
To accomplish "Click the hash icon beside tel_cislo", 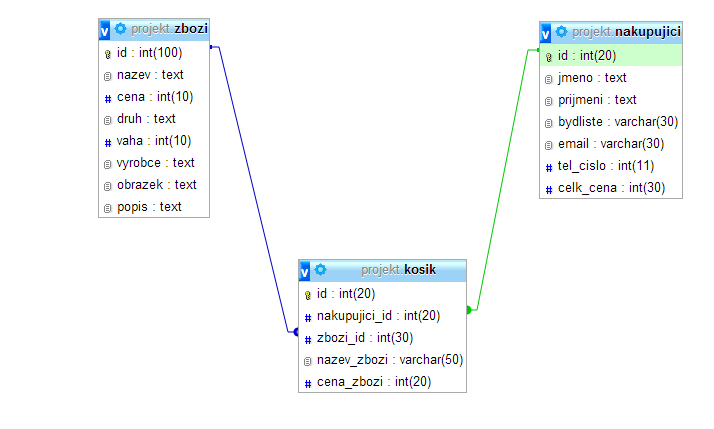I will [549, 166].
